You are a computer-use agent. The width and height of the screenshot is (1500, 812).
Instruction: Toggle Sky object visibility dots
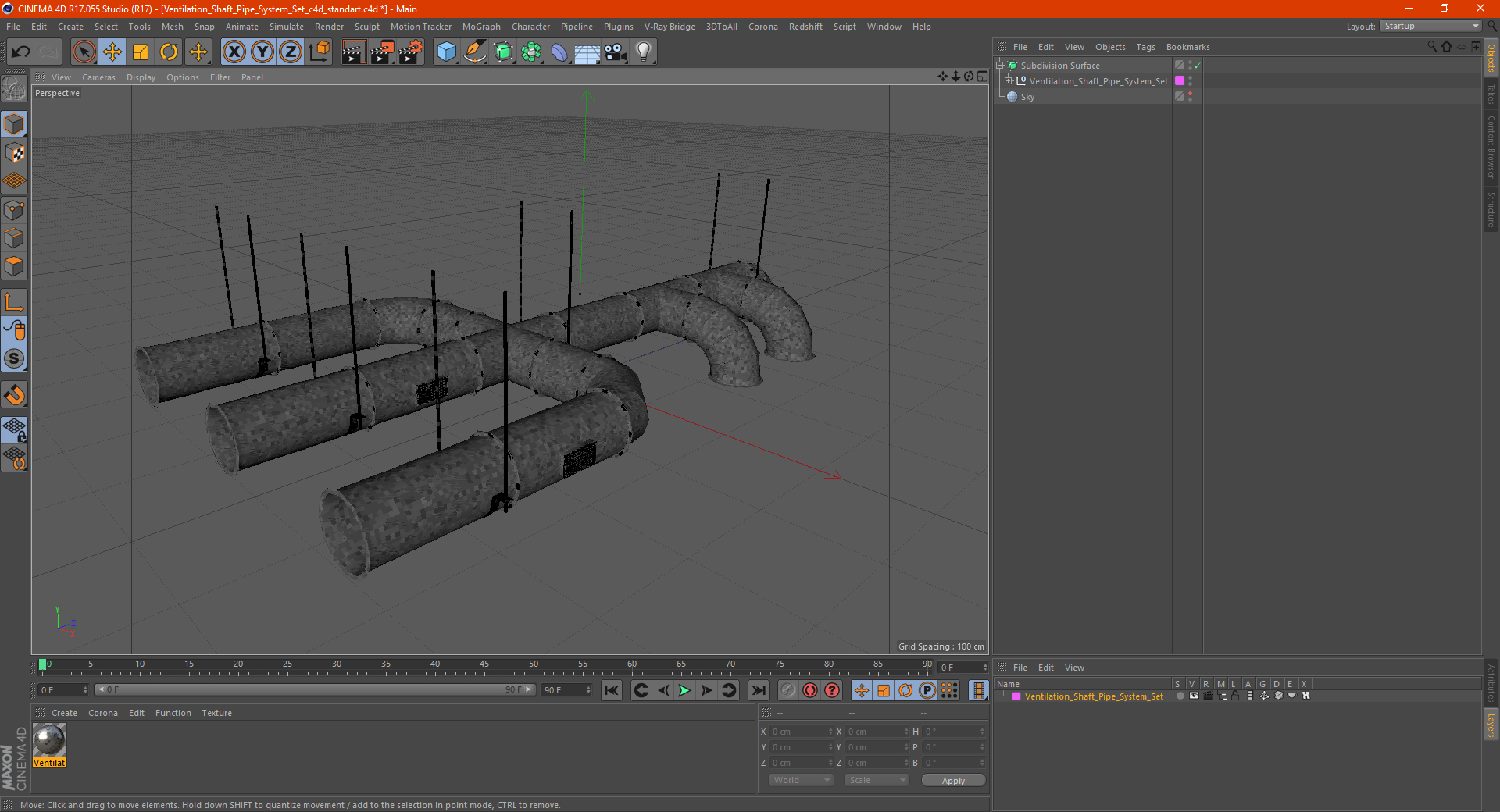(1190, 97)
